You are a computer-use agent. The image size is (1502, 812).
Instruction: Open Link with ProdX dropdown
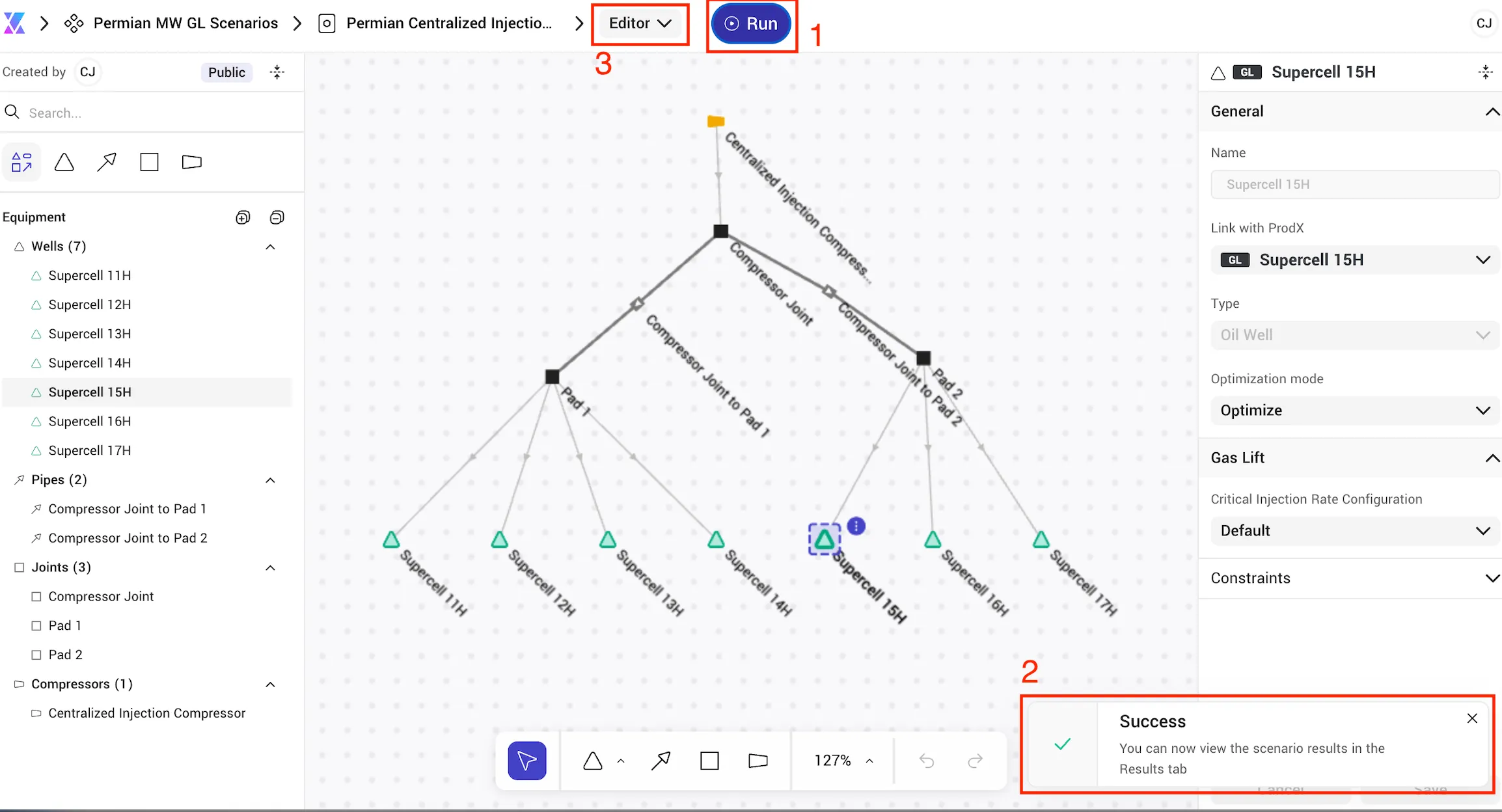(x=1355, y=260)
